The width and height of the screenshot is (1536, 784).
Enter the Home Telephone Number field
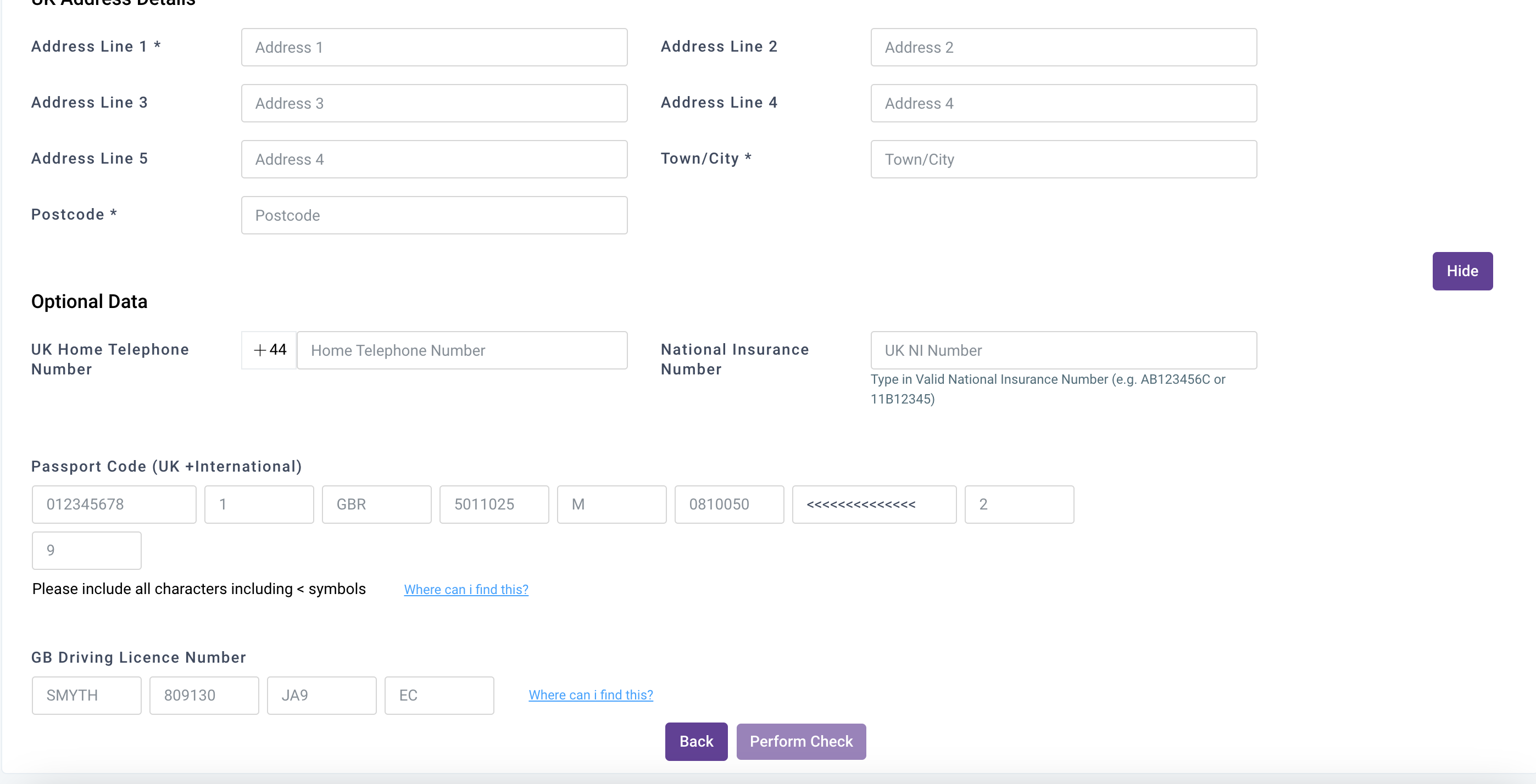click(x=461, y=350)
